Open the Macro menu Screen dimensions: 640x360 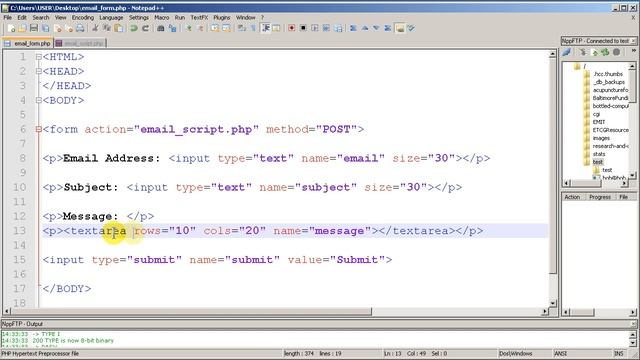pos(162,18)
